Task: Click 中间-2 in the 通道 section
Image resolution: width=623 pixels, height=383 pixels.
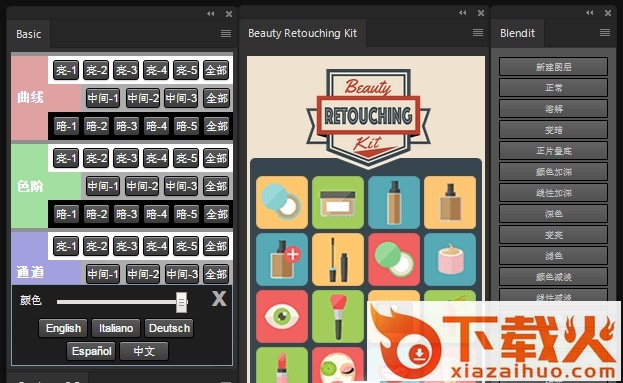Action: (143, 274)
